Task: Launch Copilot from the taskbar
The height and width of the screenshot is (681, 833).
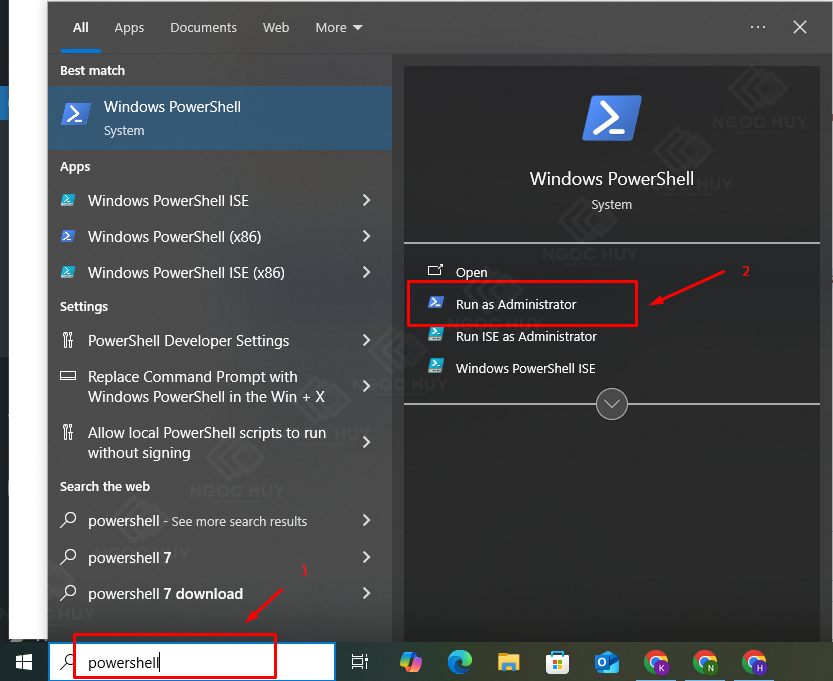Action: click(411, 662)
